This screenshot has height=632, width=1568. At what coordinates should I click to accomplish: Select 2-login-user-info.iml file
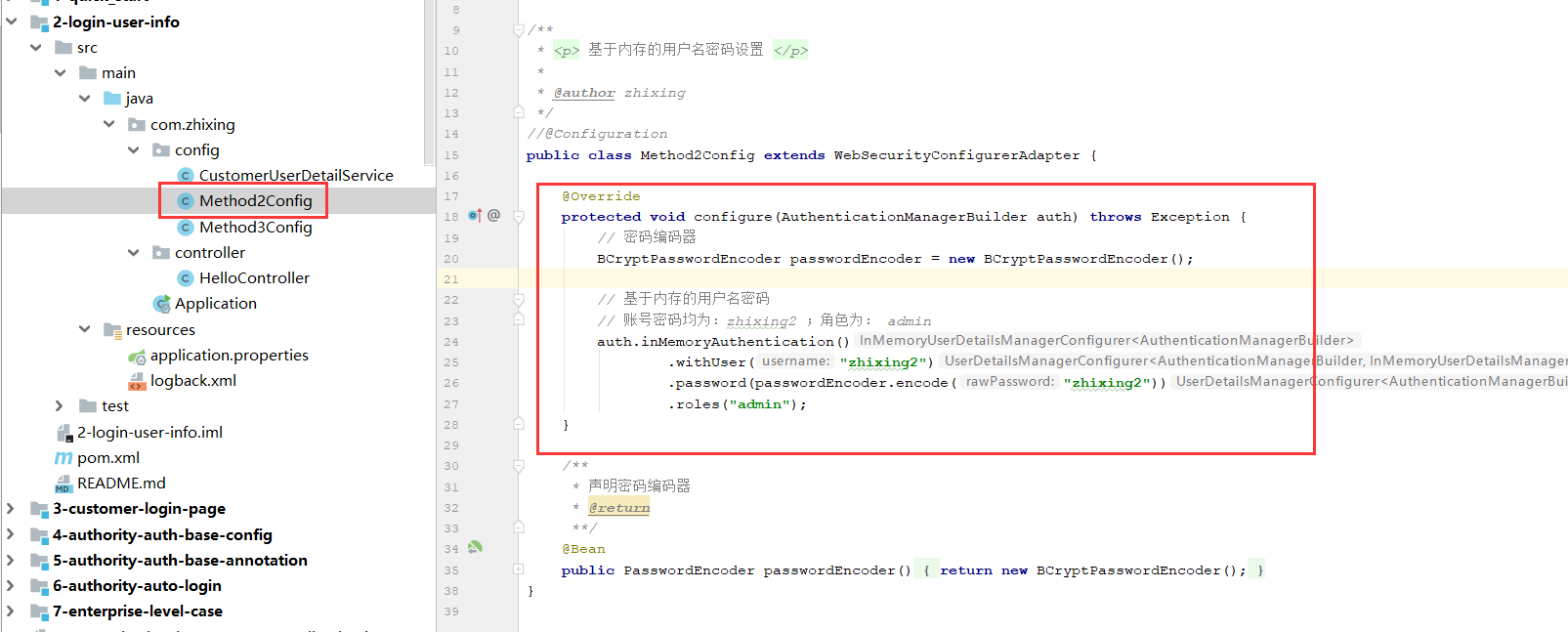(149, 432)
